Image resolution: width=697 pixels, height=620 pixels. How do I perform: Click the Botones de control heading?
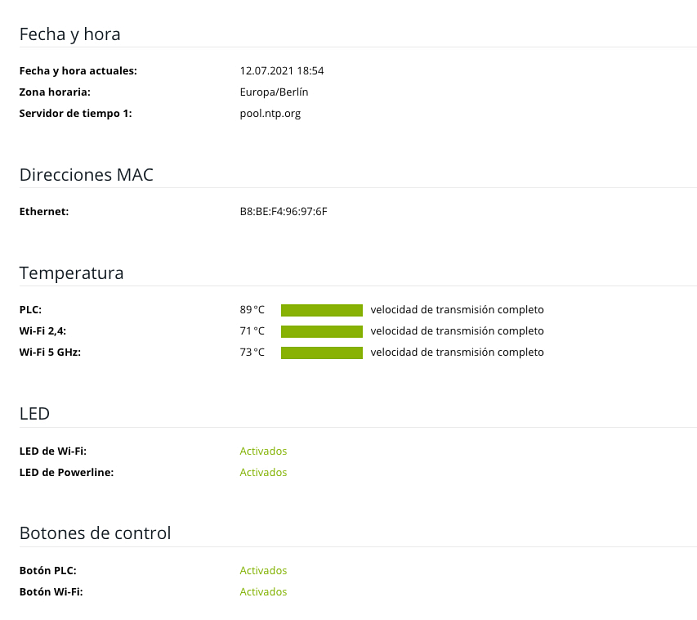[95, 533]
